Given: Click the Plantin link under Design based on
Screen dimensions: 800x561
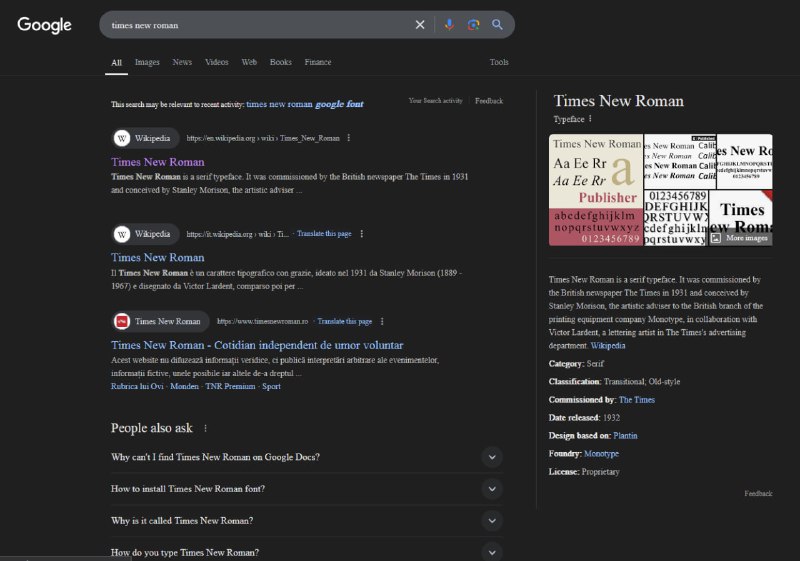Looking at the screenshot, I should (x=625, y=436).
